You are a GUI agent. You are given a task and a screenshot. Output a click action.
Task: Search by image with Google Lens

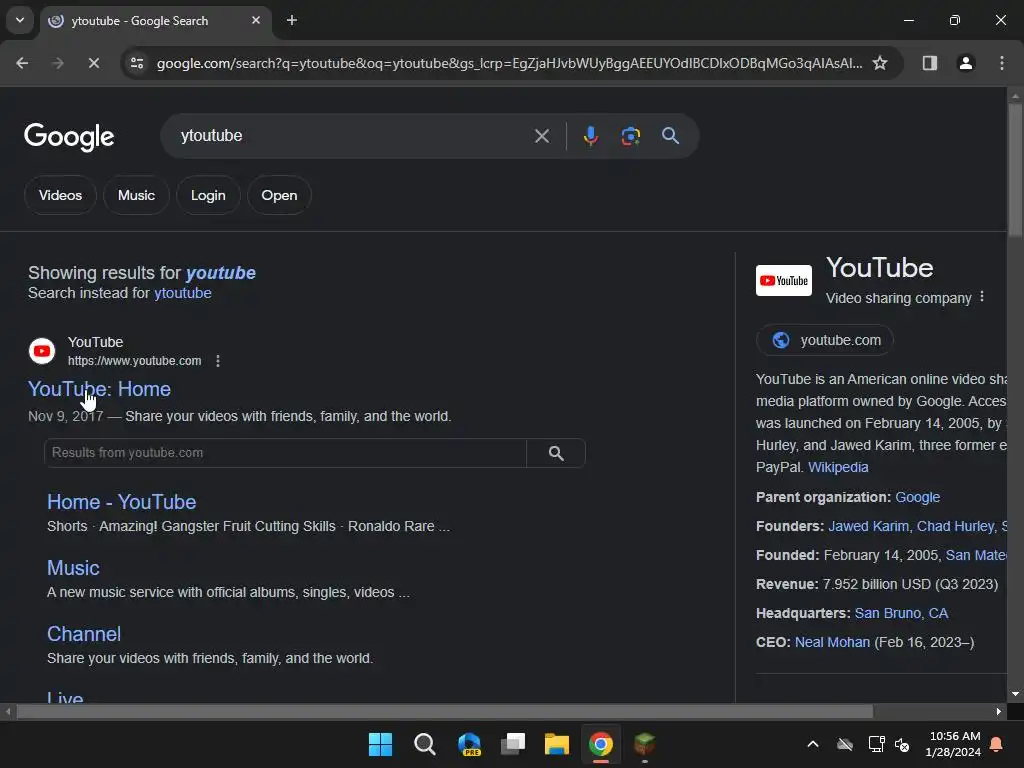pyautogui.click(x=630, y=136)
